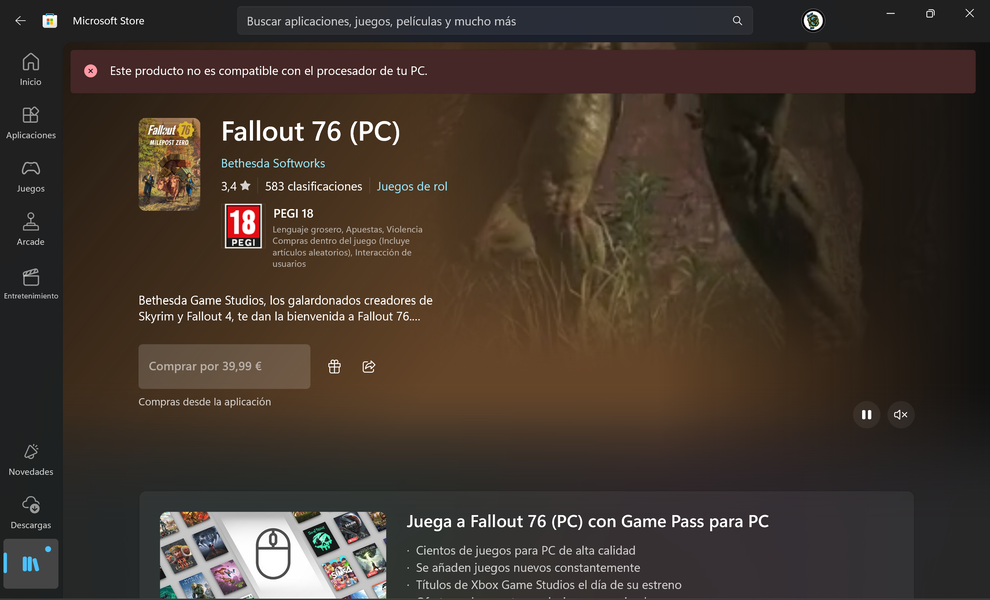Click the Lenguaje grosero content descriptors text
The image size is (990, 600).
click(x=347, y=246)
